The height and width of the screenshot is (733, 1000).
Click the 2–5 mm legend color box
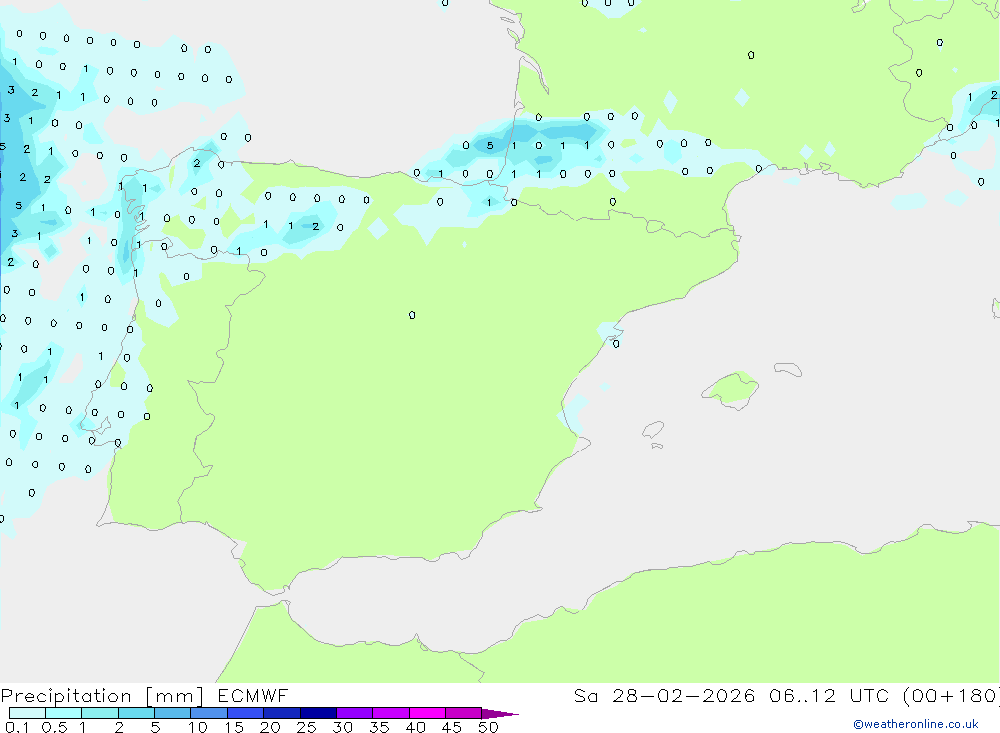coord(136,713)
